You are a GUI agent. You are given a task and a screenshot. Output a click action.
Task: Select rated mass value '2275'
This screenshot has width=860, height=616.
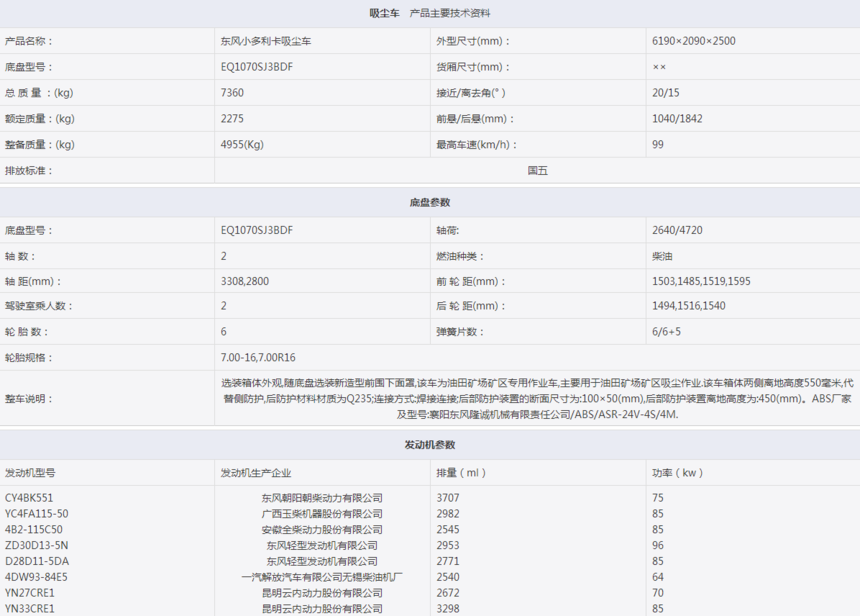coord(232,118)
